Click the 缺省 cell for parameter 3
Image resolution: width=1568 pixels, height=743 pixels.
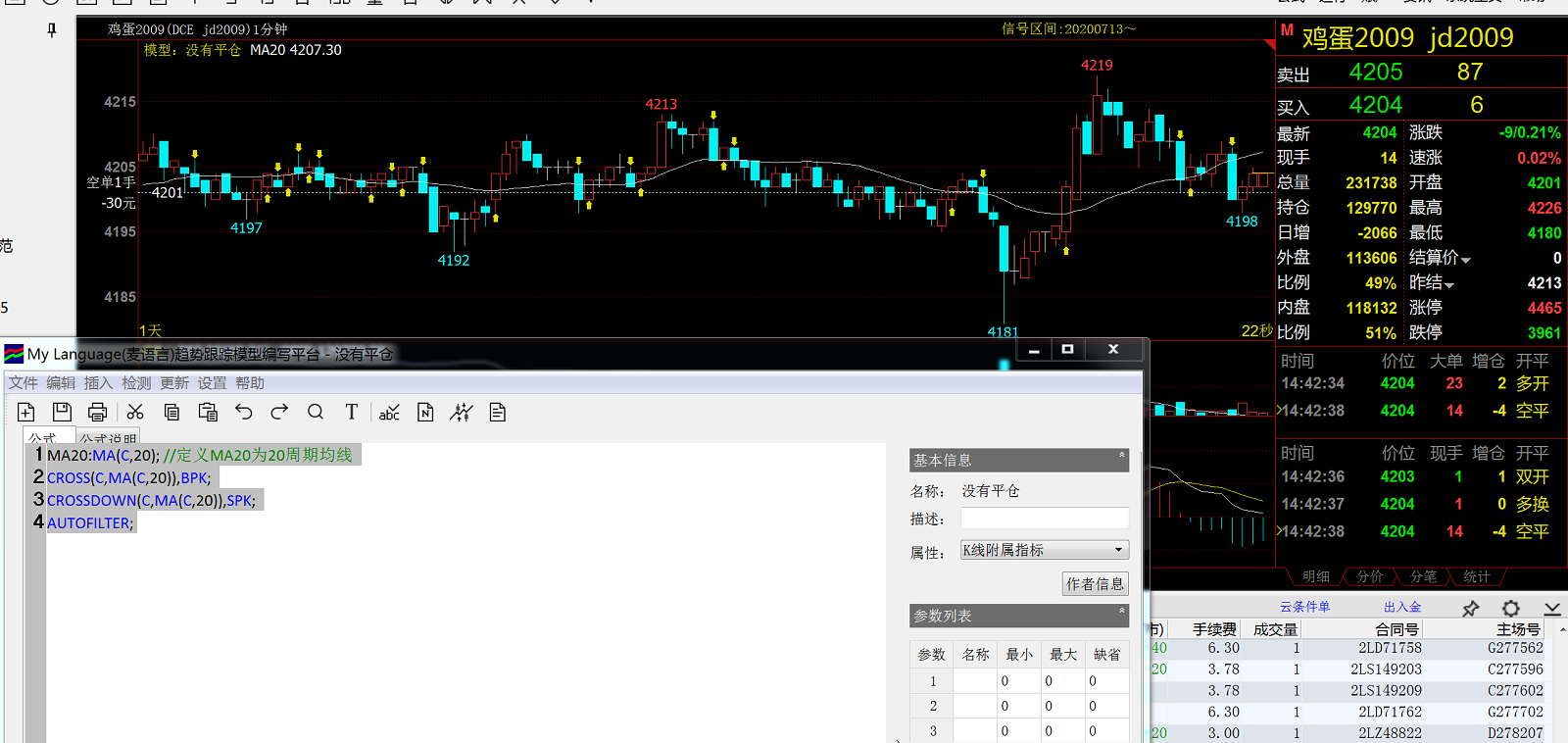point(1107,731)
